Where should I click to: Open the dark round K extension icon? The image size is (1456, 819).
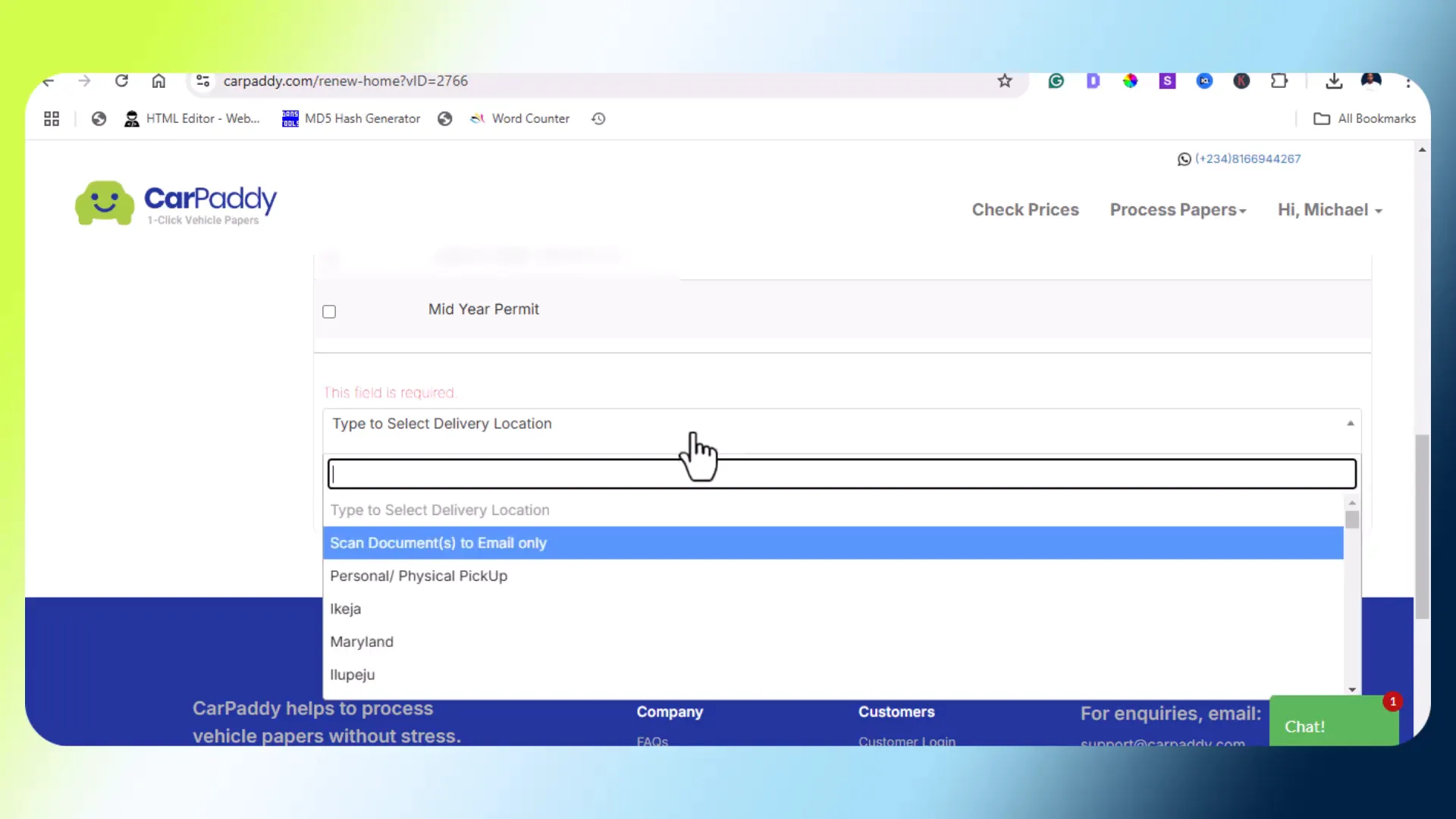point(1241,81)
